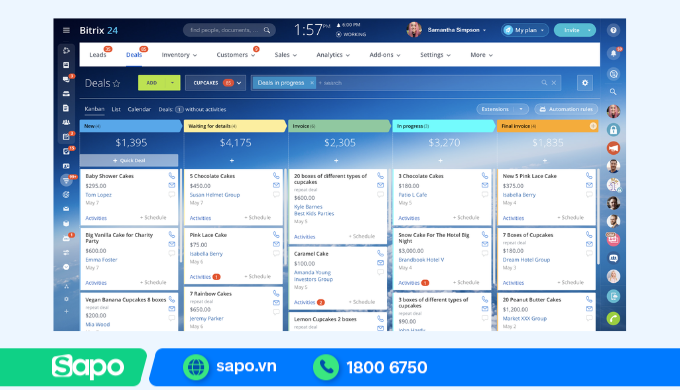Open the red megaphone icon in right sidebar
The height and width of the screenshot is (390, 680).
tap(613, 148)
